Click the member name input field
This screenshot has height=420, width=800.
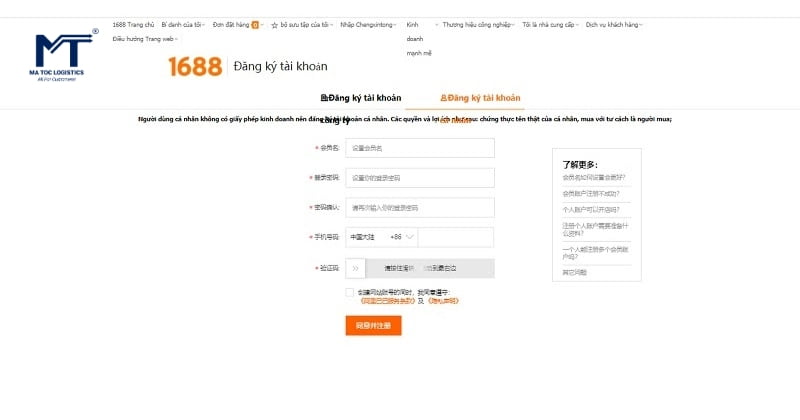click(420, 148)
